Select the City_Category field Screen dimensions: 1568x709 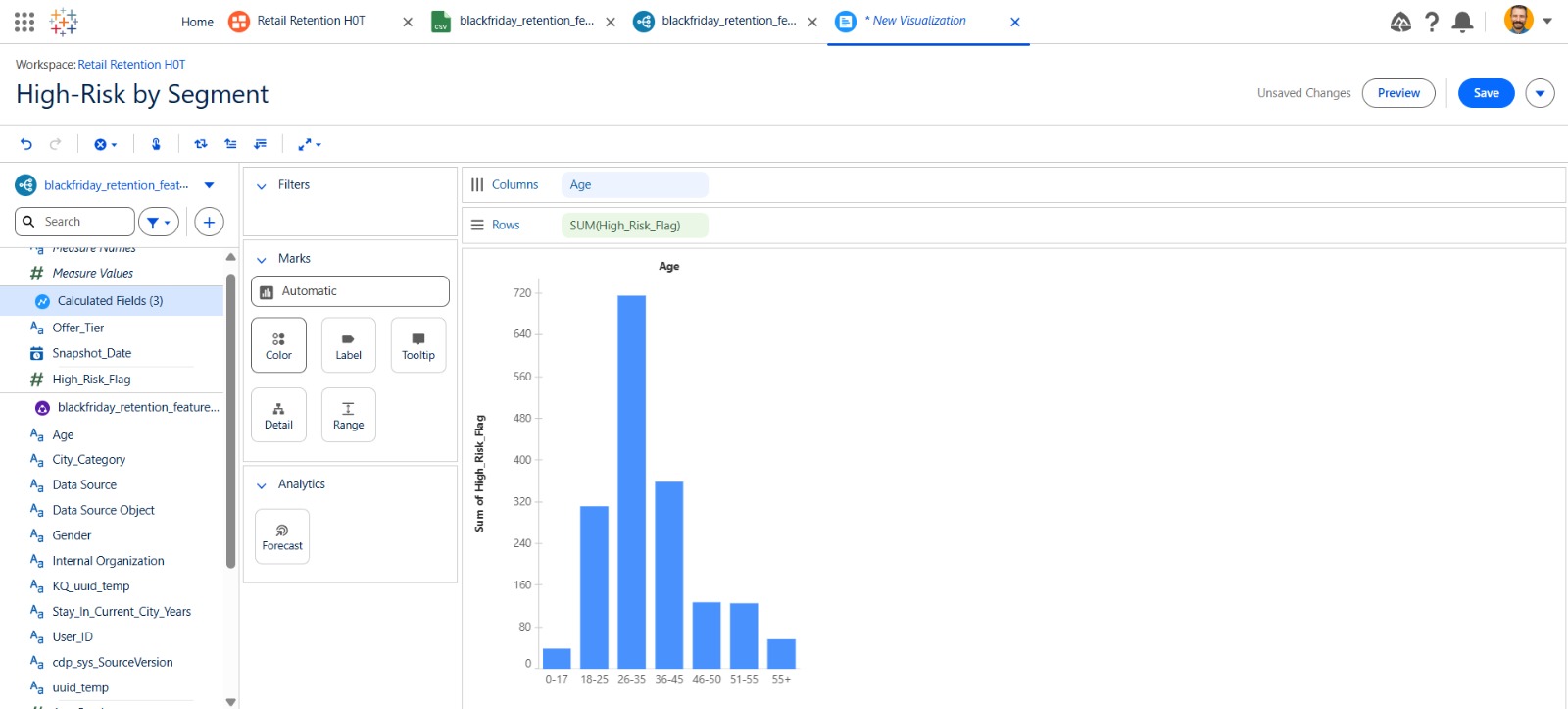(x=89, y=460)
